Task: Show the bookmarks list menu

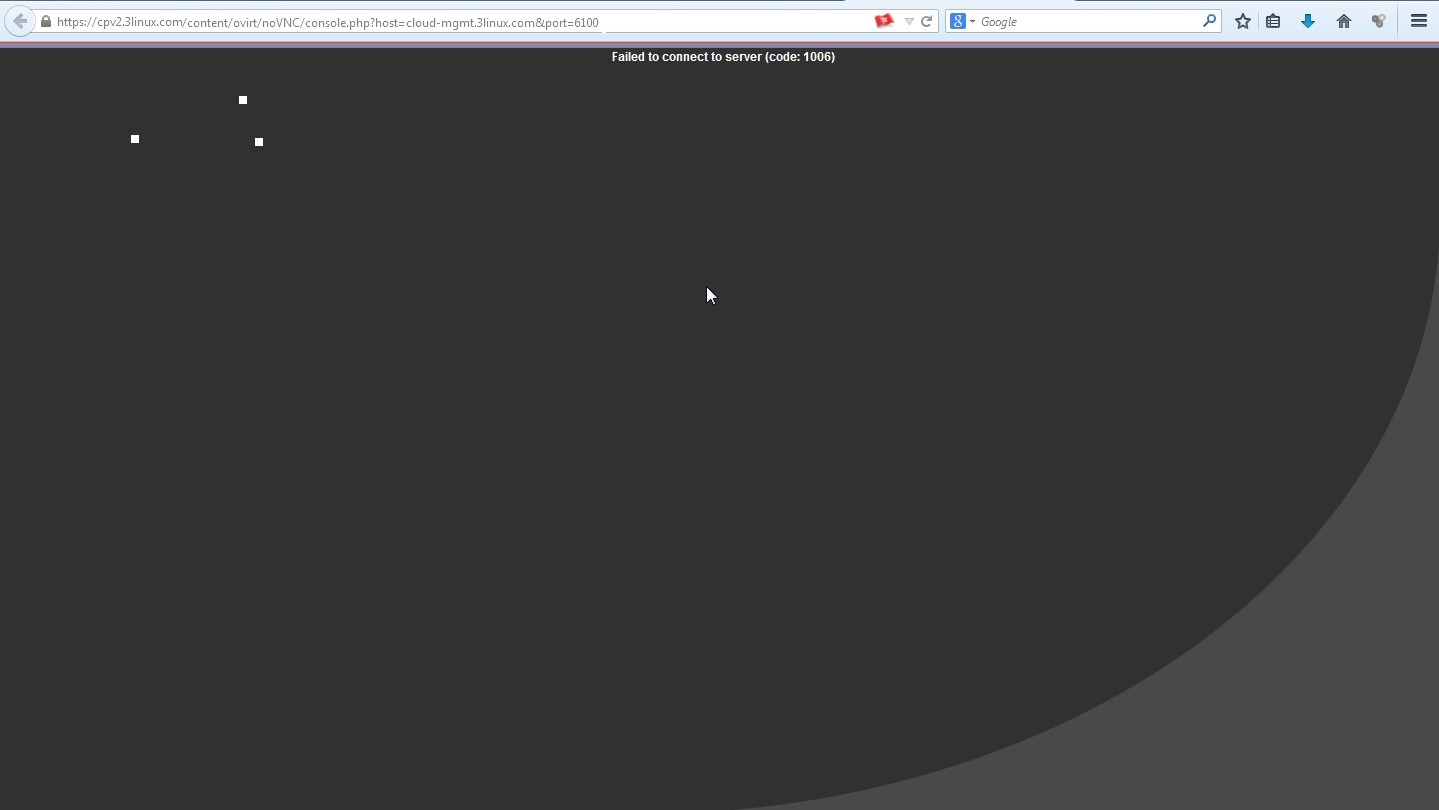Action: (x=1273, y=21)
